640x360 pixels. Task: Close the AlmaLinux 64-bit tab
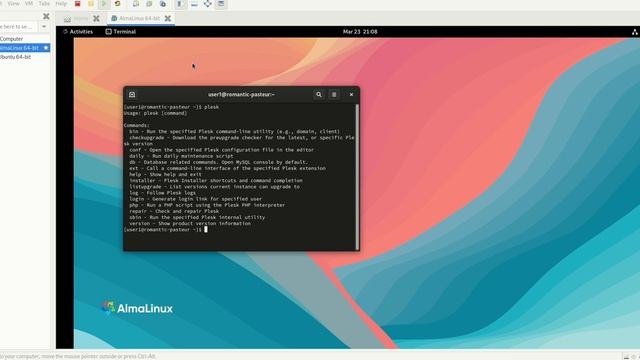(x=168, y=18)
